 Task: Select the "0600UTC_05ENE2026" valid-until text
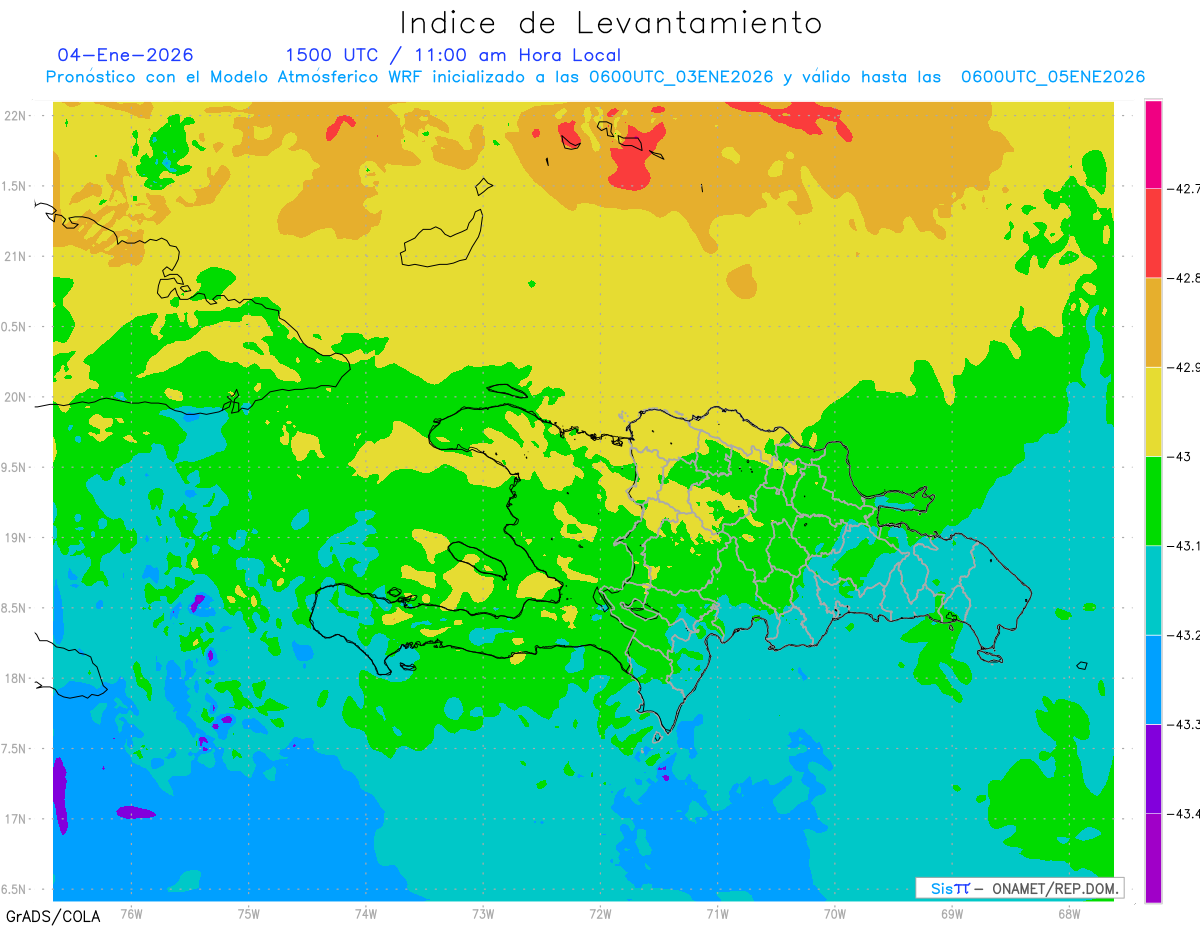point(1052,77)
